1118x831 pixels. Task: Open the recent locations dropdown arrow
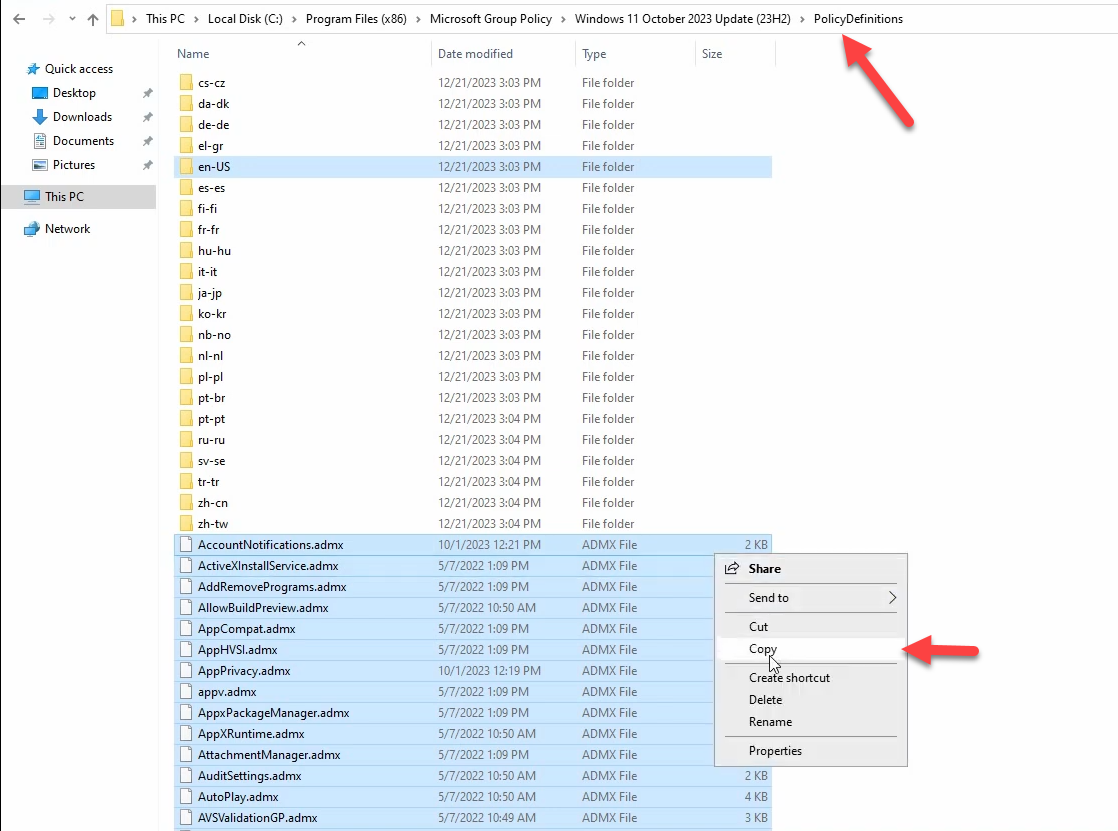tap(72, 19)
